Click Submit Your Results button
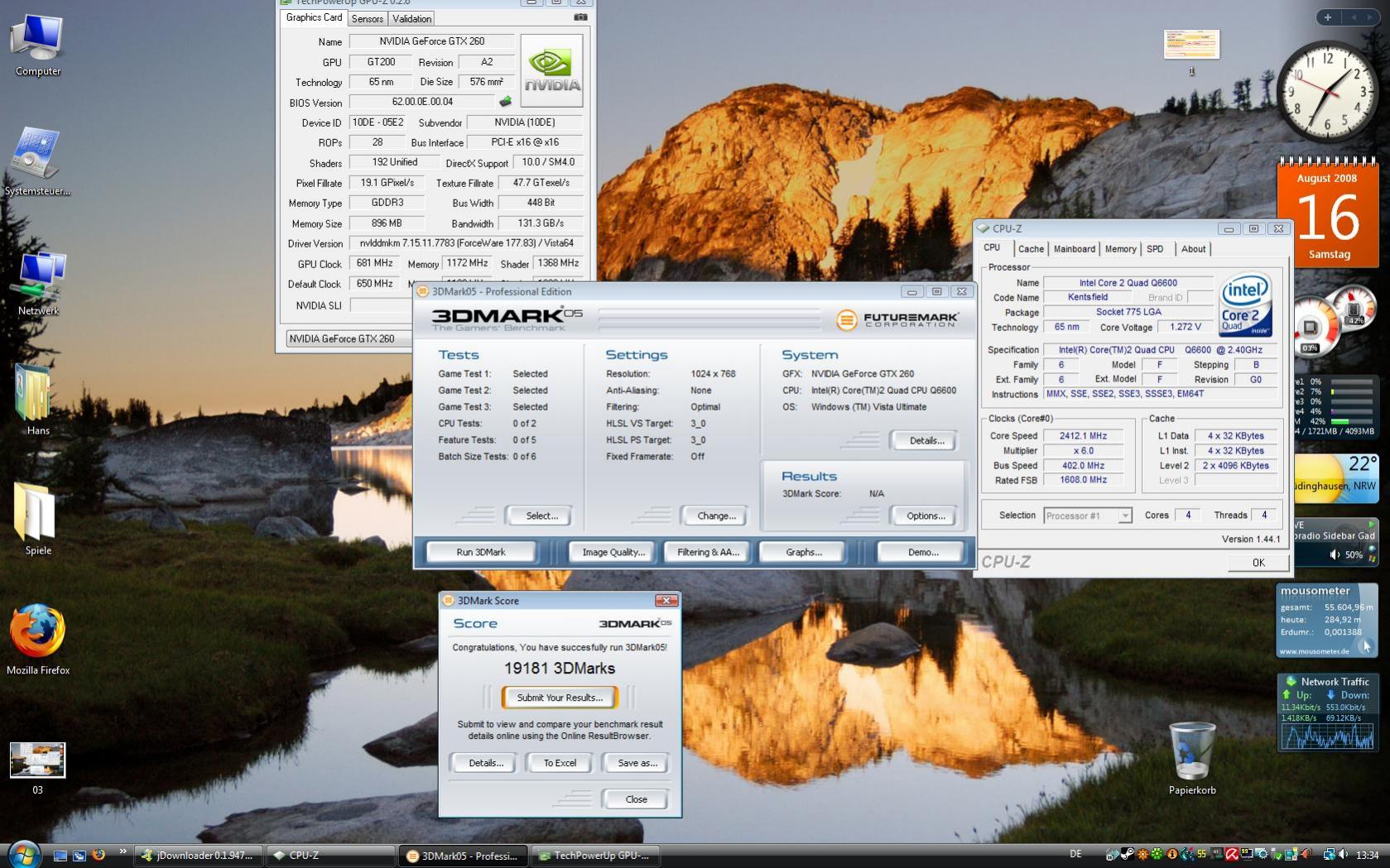 560,698
